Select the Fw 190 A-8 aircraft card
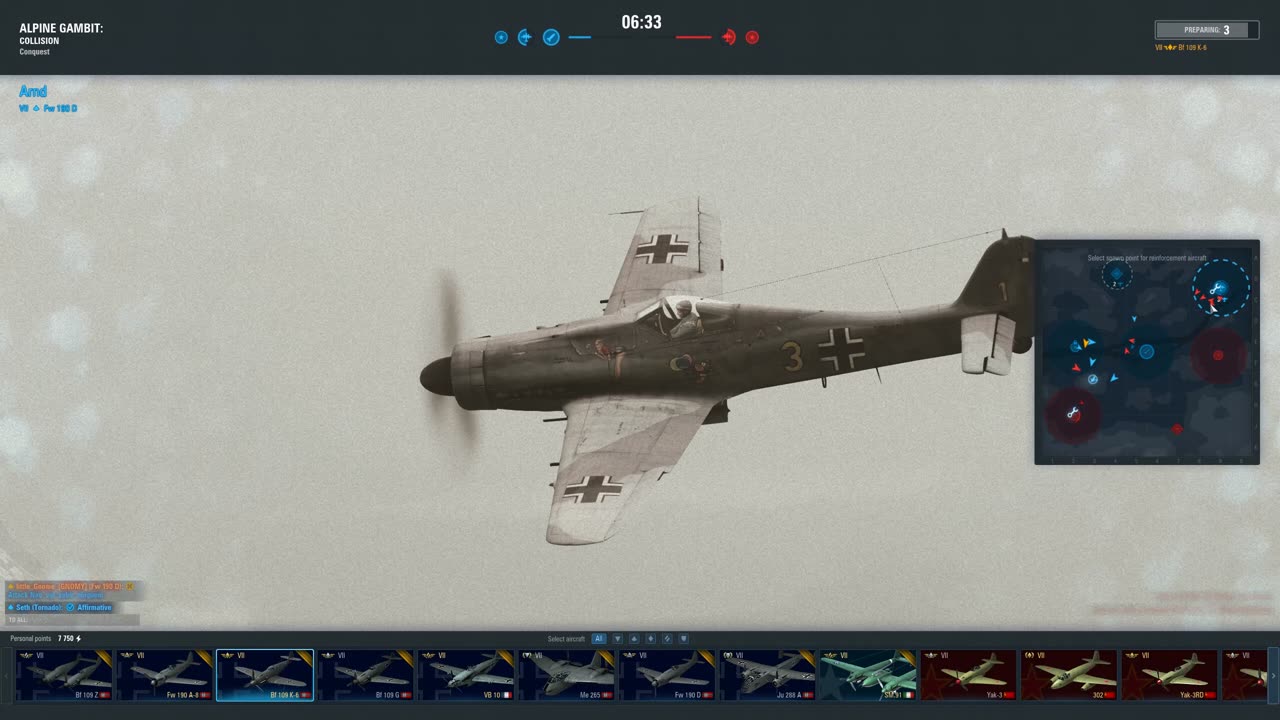 [165, 675]
